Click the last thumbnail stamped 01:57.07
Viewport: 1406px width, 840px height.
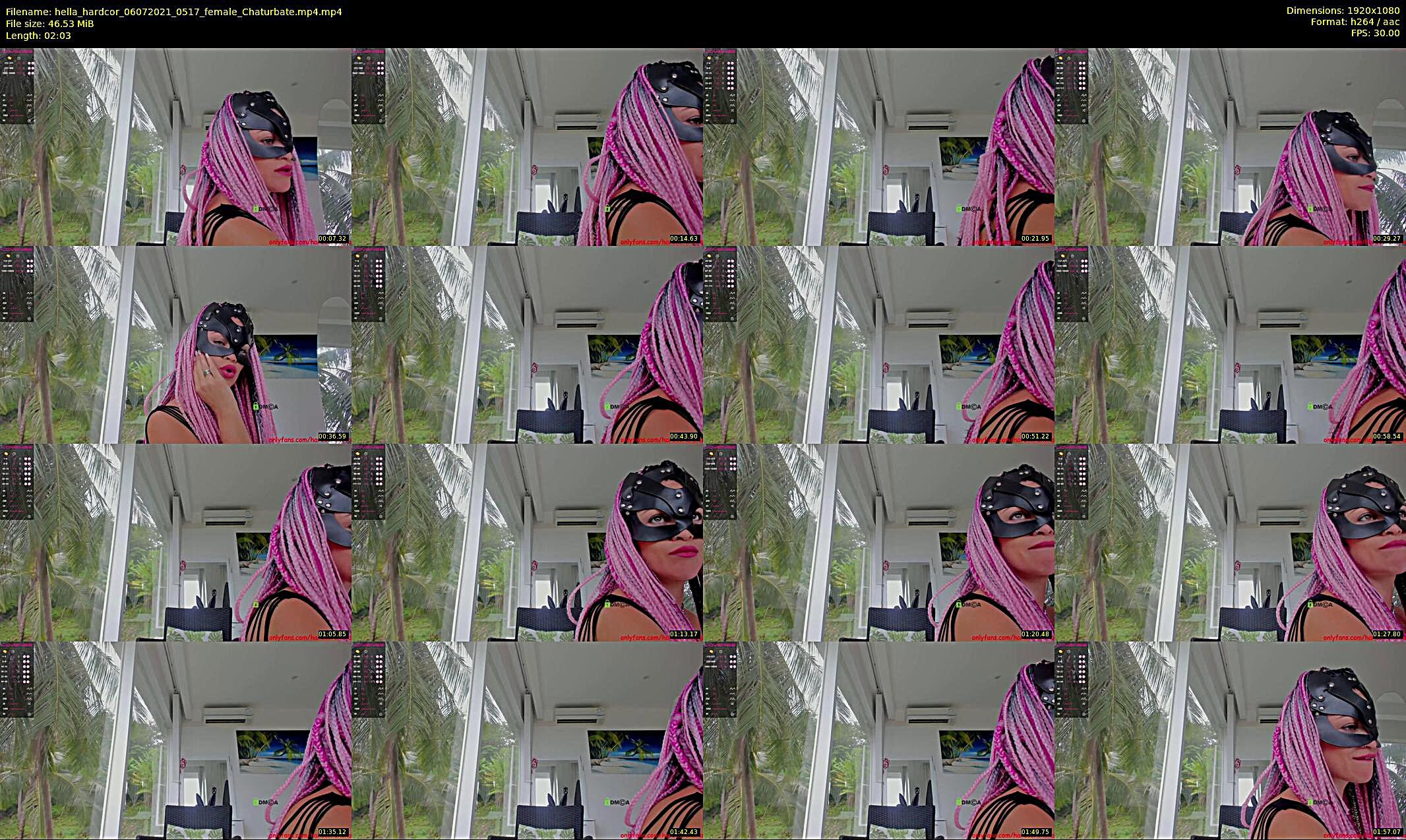click(x=1231, y=740)
